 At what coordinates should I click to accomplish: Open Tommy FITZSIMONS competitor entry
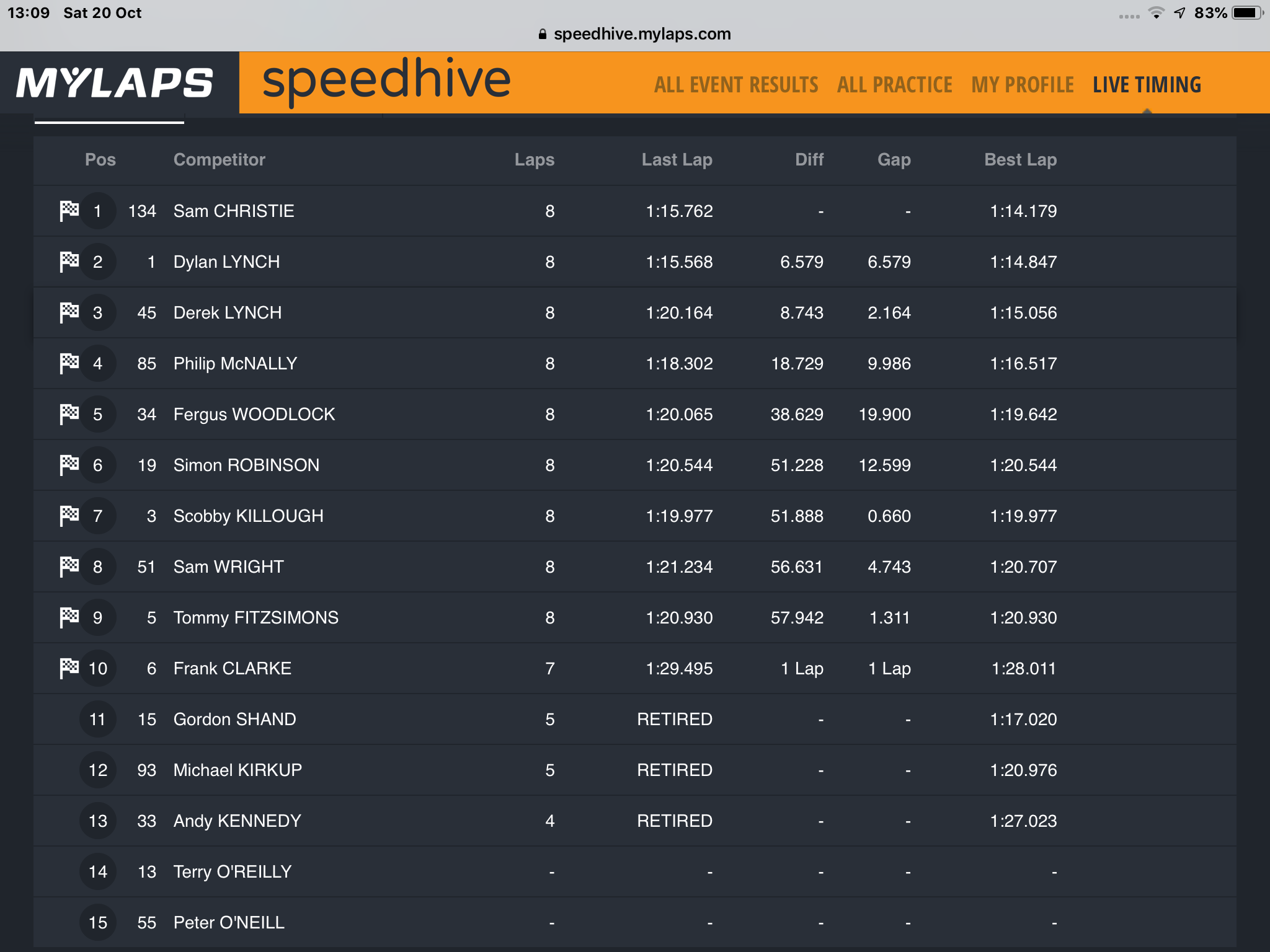pos(256,617)
